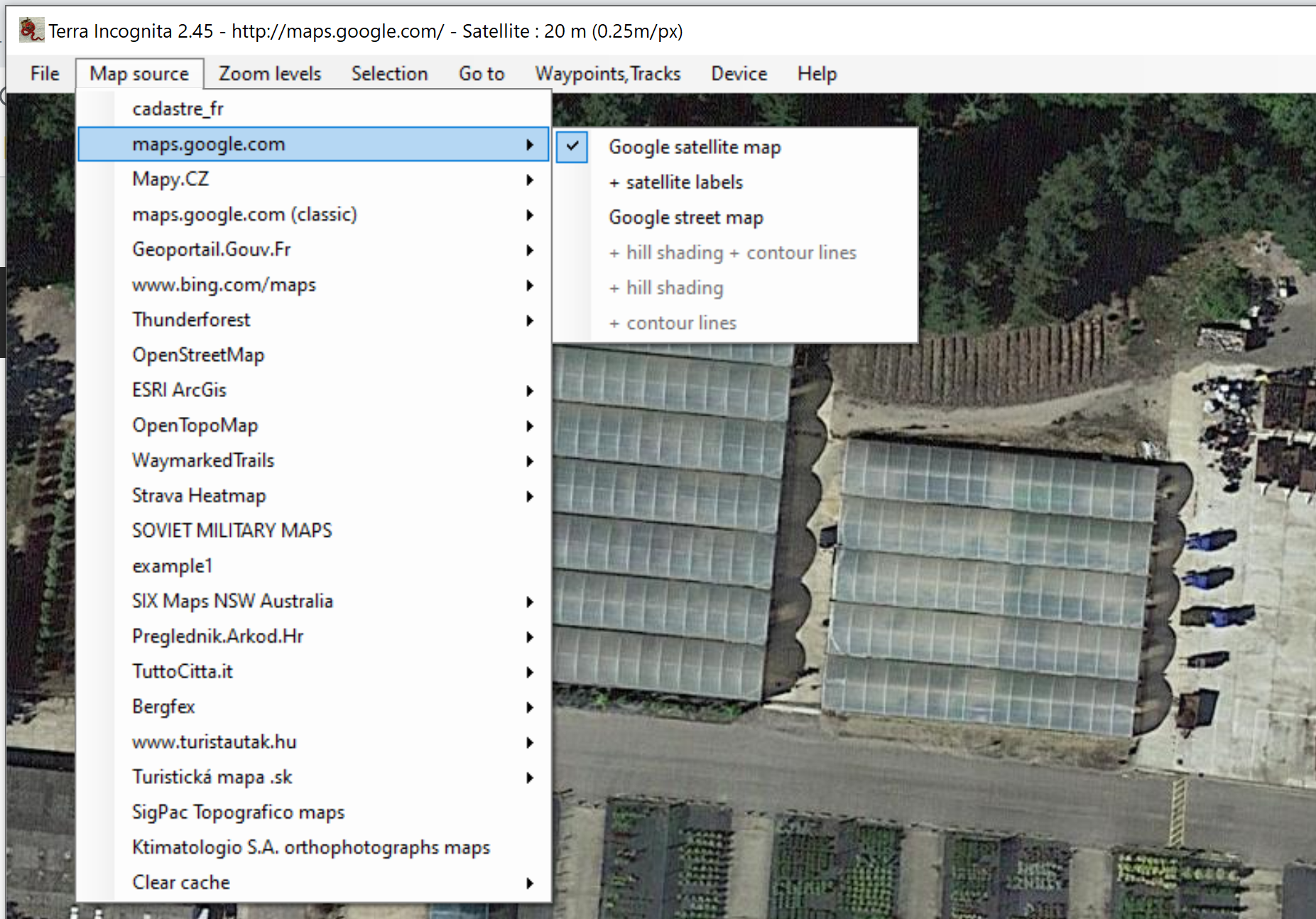The image size is (1316, 919).
Task: Expand the Strava Heatmap submenu arrow
Action: [x=530, y=496]
